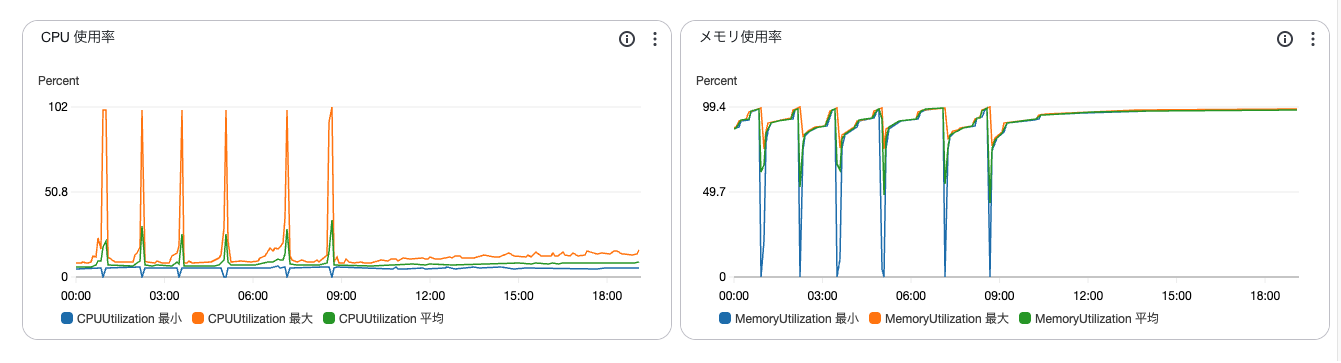The width and height of the screenshot is (1341, 363).
Task: Click 18:00 x-axis label on CPU chart
Action: [x=607, y=296]
